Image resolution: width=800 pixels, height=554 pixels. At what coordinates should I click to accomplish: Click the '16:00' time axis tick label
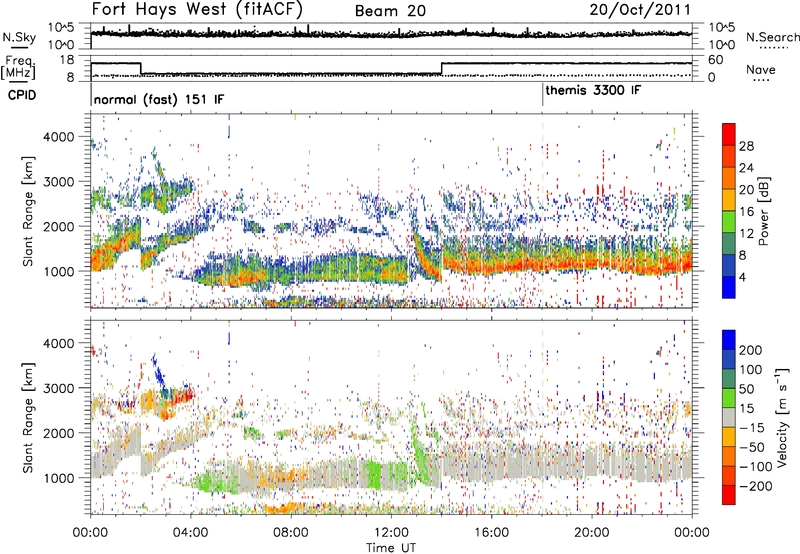point(491,533)
